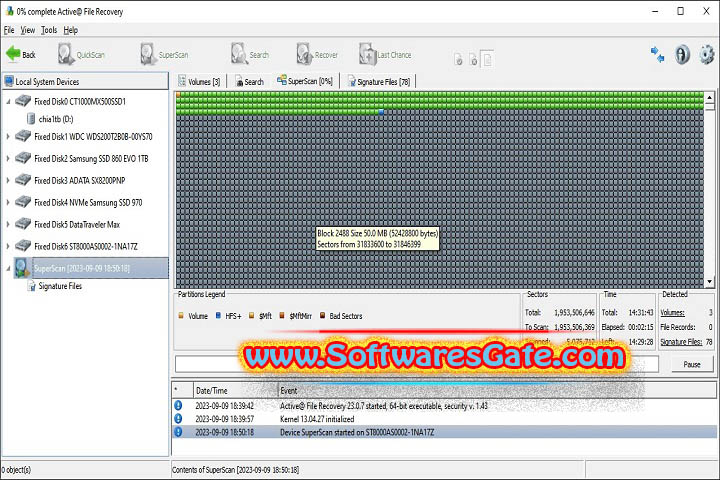
Task: Select Fixed Disk1 WDC WDS200T2B0B entry
Action: click(x=93, y=136)
